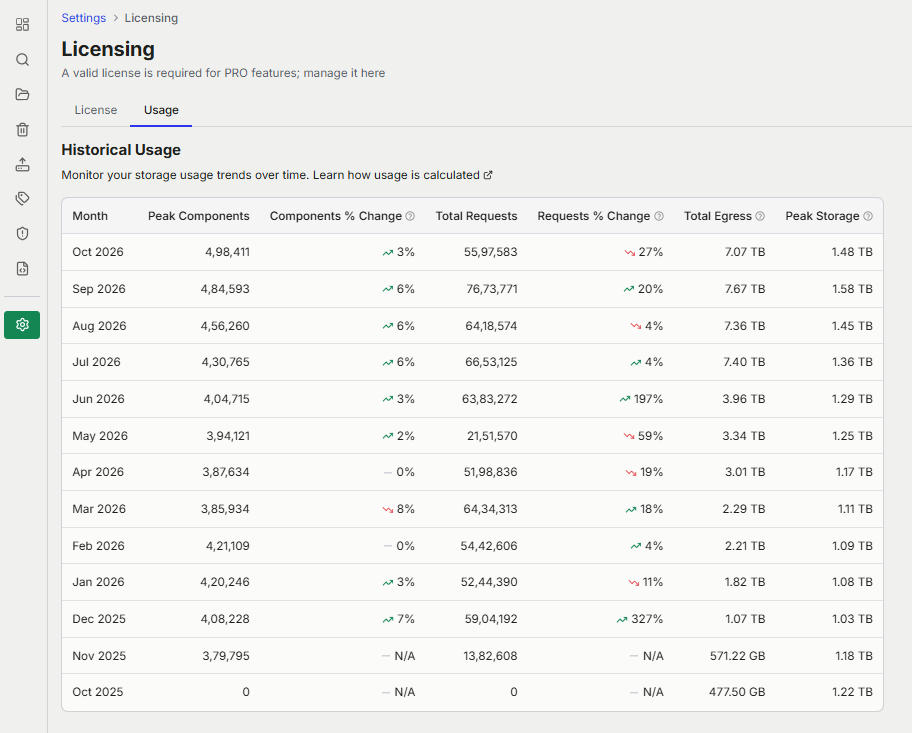This screenshot has height=733, width=912.
Task: Open the tags icon in the sidebar
Action: click(x=22, y=199)
